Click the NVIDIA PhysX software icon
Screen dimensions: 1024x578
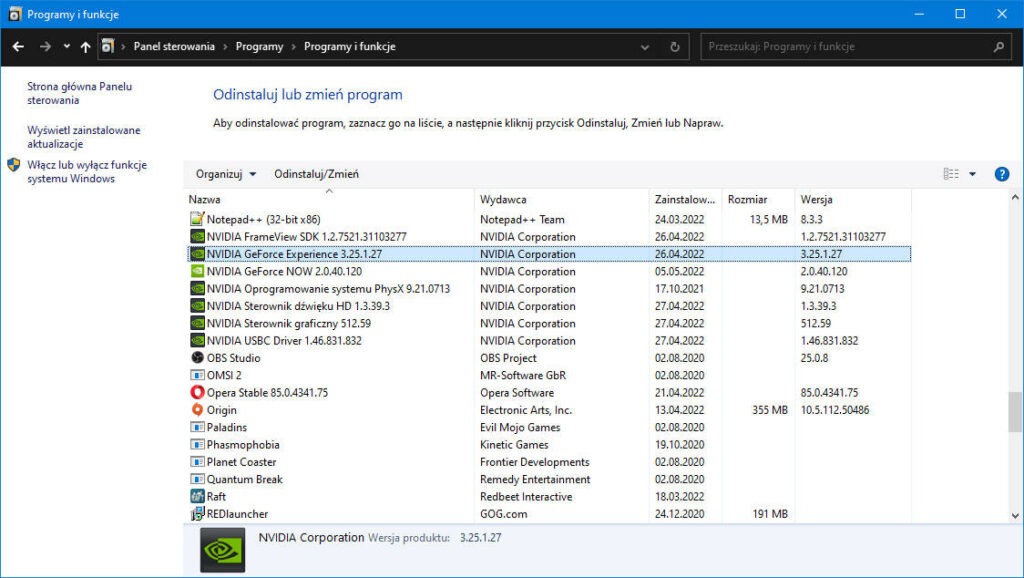click(x=197, y=288)
